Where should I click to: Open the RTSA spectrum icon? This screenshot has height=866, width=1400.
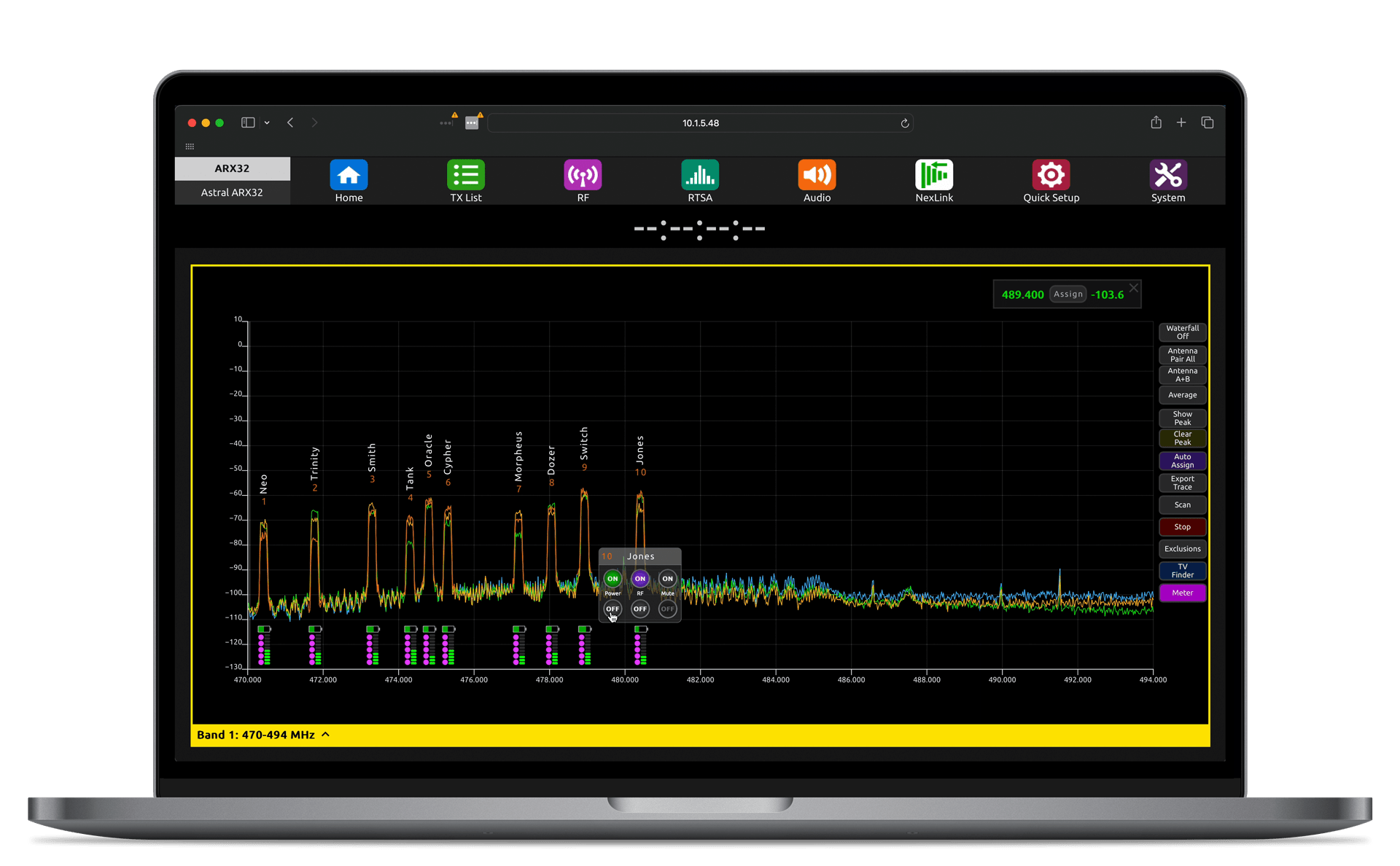point(700,176)
